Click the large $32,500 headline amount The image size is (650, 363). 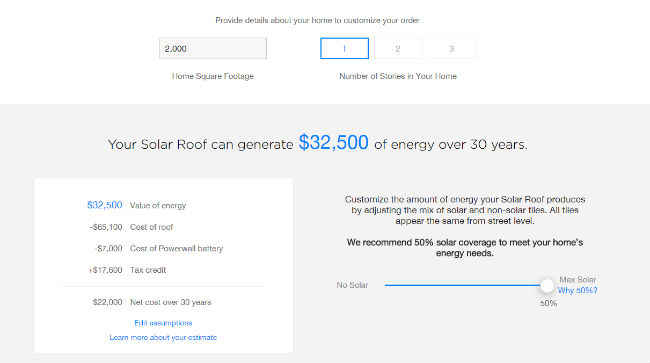coord(333,143)
